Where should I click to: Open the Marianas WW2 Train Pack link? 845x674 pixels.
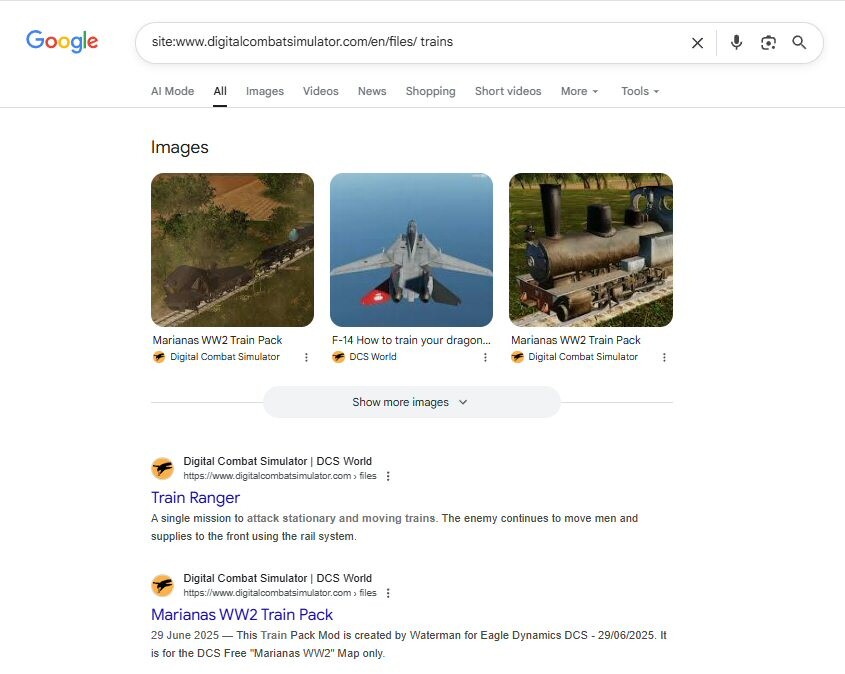point(242,614)
